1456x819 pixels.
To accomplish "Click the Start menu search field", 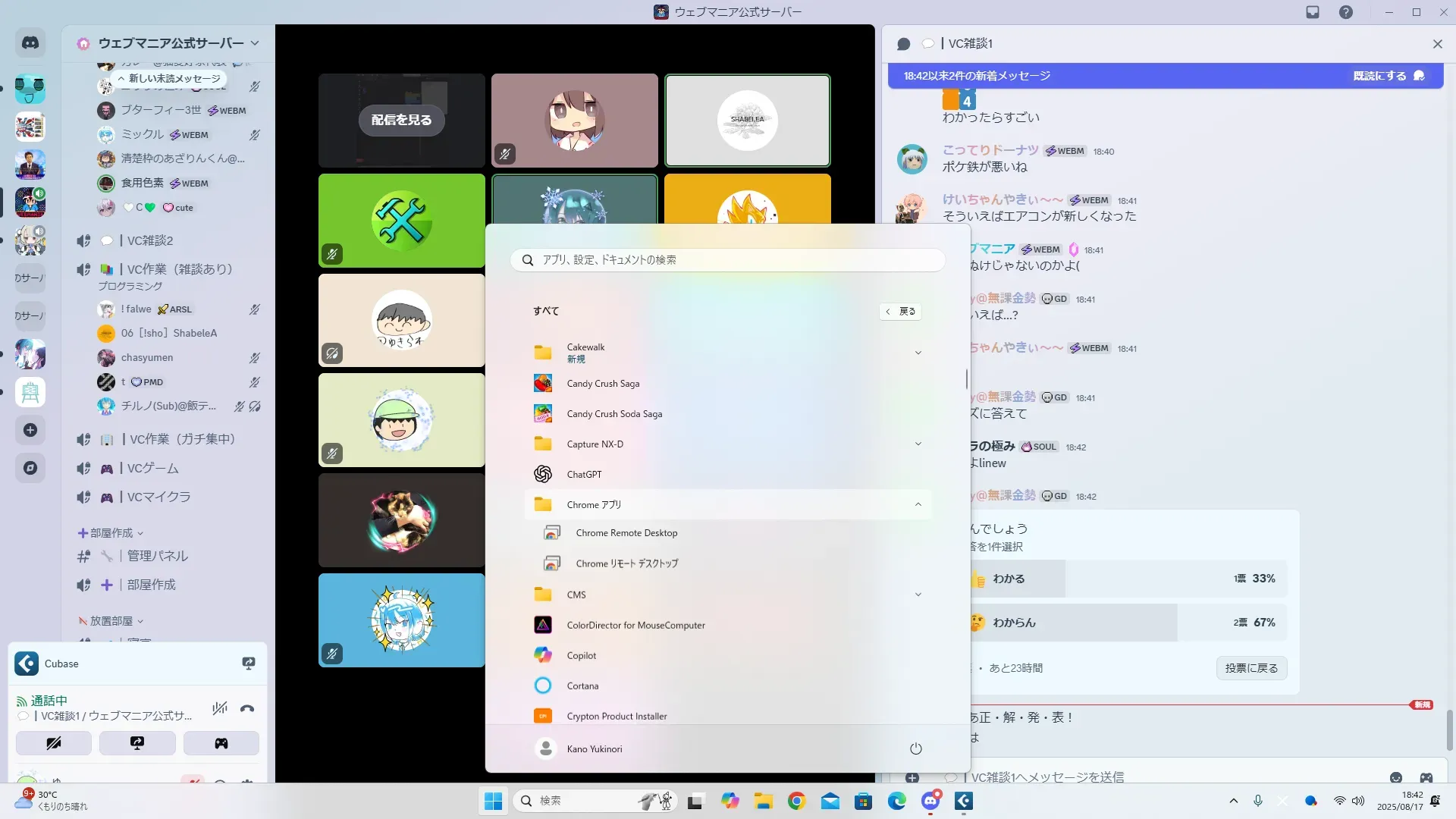I will pos(728,260).
